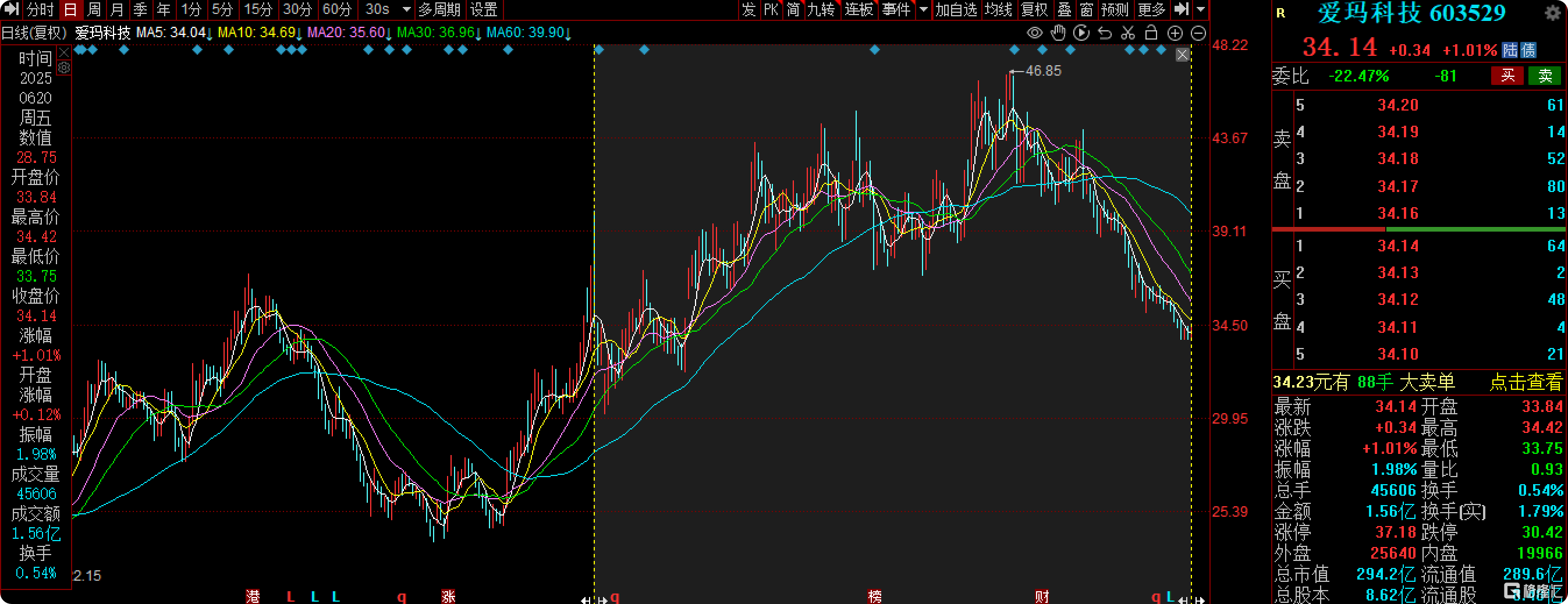Click the 陆 stock connect badge
This screenshot has width=1568, height=604.
click(1510, 50)
